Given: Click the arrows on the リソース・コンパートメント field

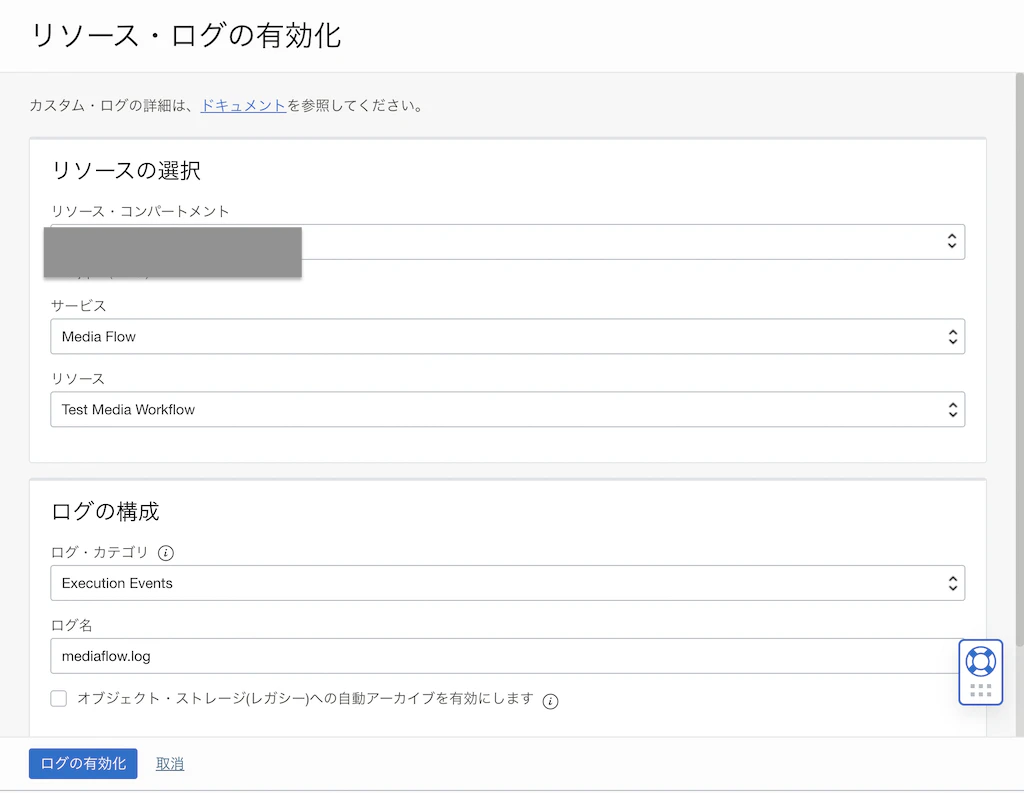Looking at the screenshot, I should click(x=952, y=241).
